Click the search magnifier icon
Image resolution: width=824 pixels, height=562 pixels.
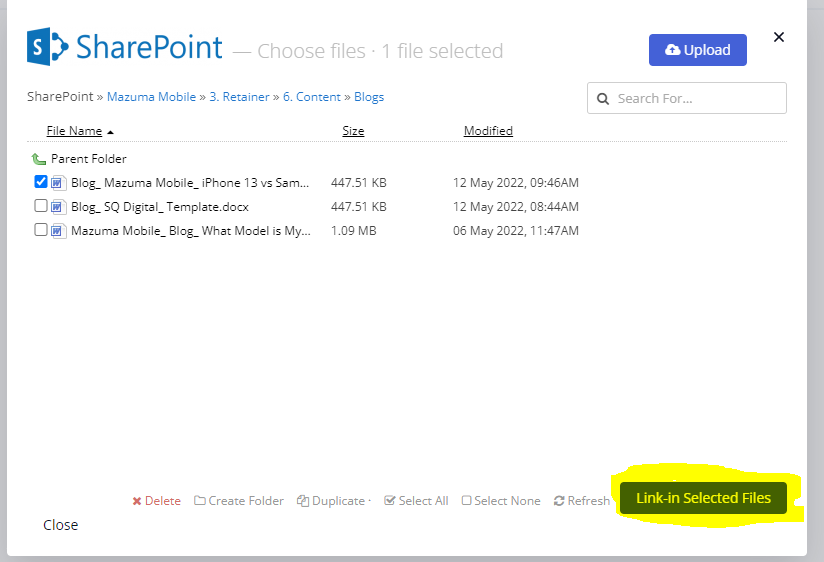point(603,99)
